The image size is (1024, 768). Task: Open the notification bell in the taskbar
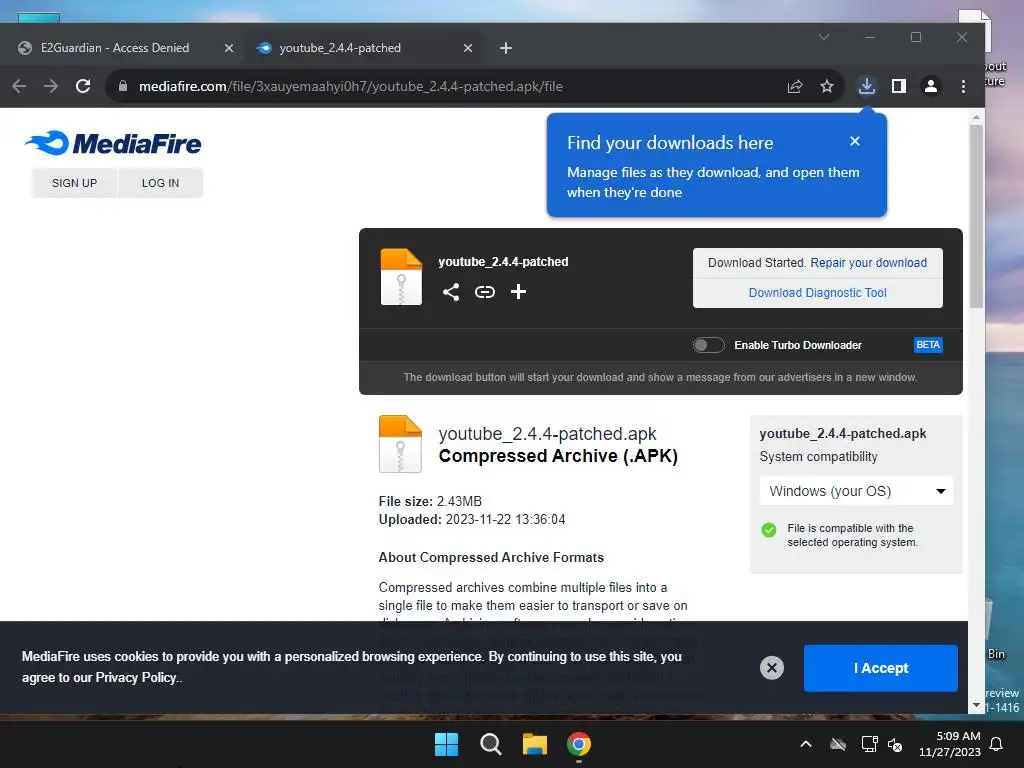997,744
